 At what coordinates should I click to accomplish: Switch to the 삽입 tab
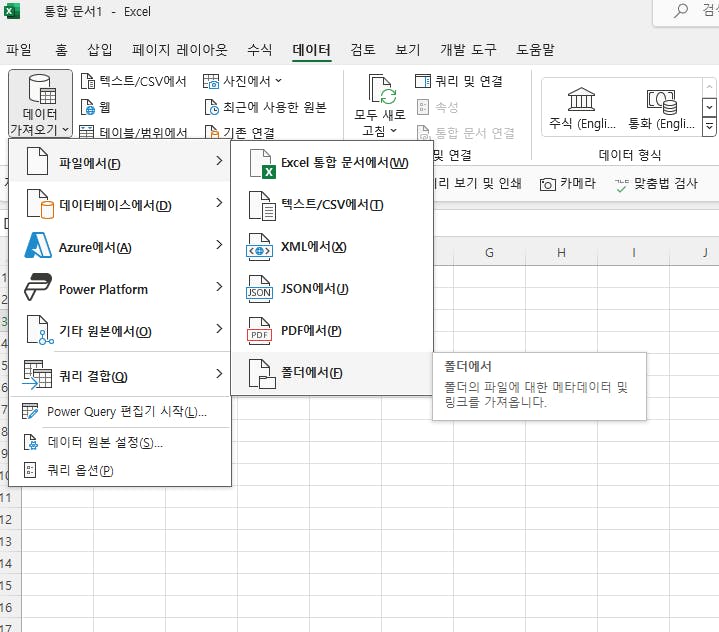point(100,50)
